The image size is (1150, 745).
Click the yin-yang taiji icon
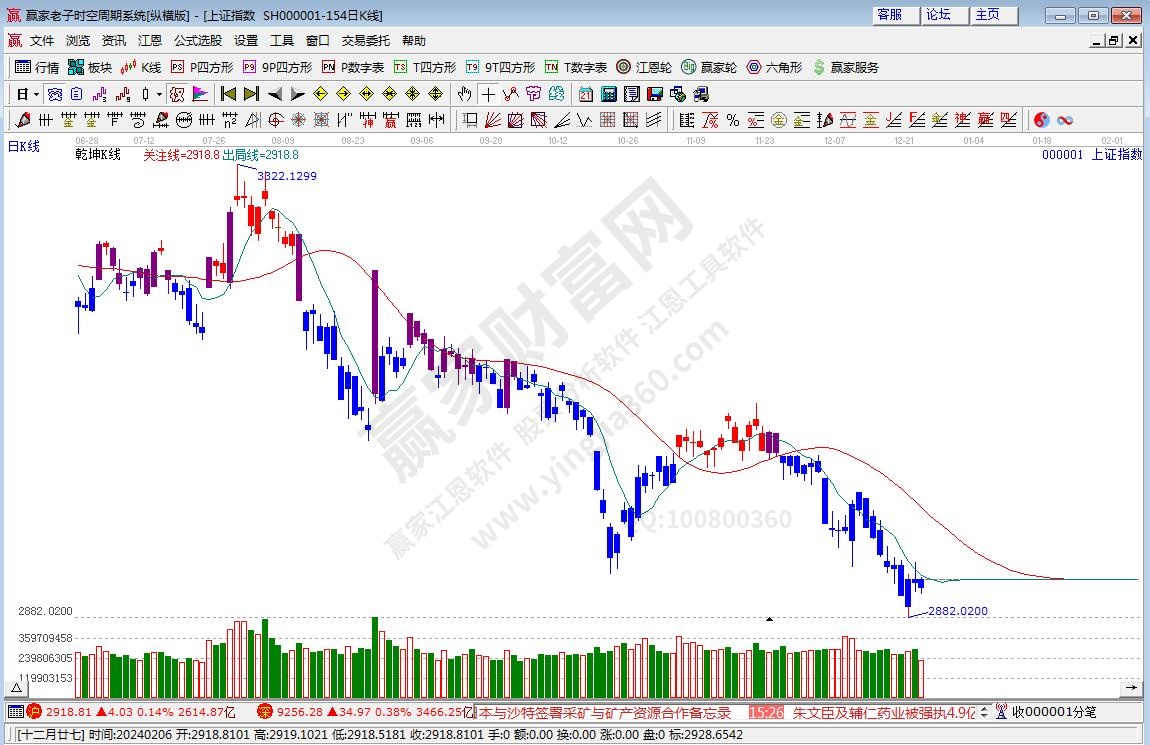[x=1041, y=120]
